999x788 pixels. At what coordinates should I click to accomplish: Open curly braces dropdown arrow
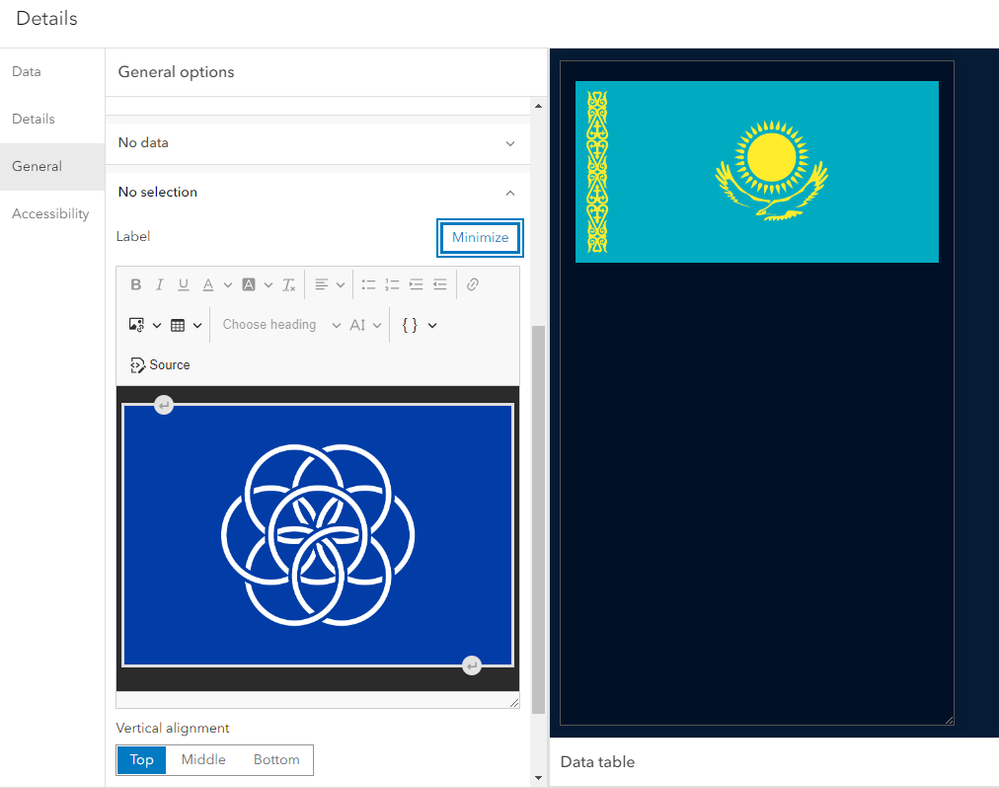432,326
